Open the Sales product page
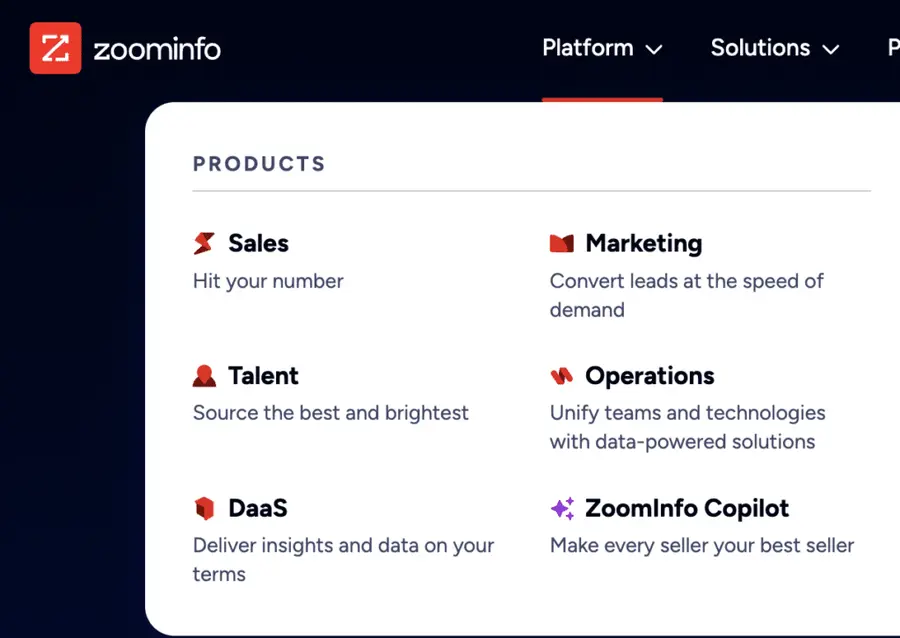The image size is (900, 638). click(258, 242)
